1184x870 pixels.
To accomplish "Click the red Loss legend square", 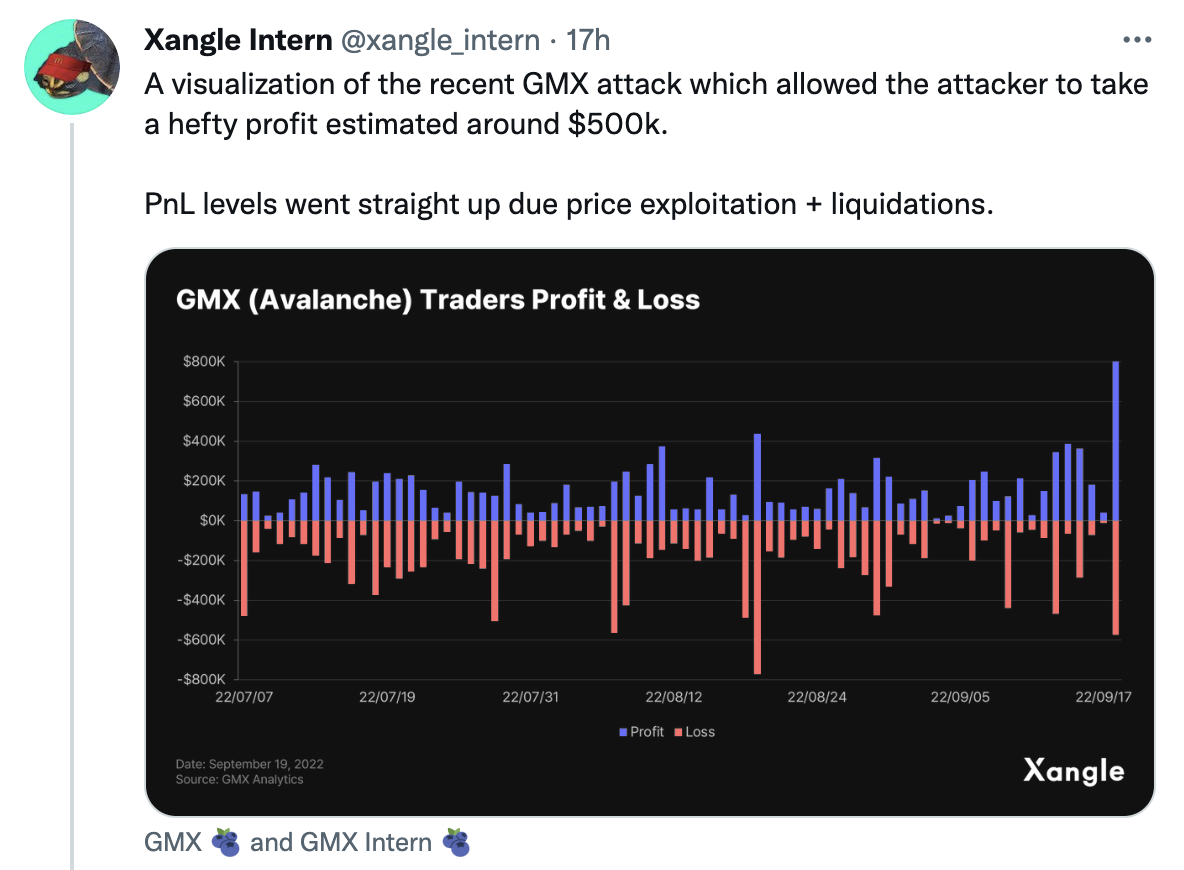I will 677,732.
